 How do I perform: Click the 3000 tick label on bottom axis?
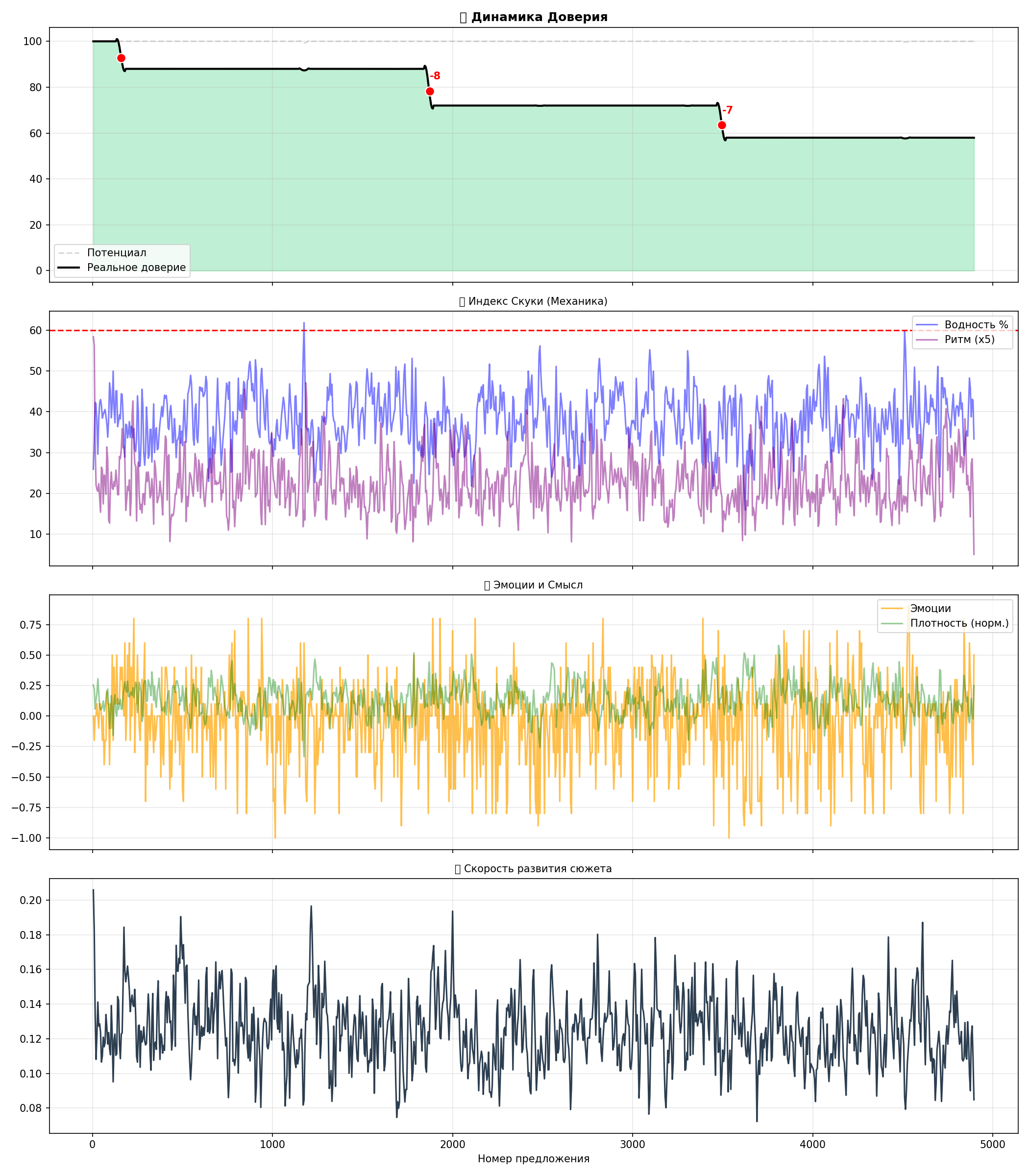[x=632, y=1145]
